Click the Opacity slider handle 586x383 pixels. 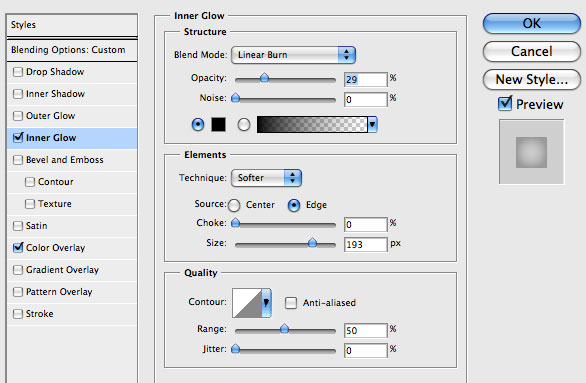coord(264,78)
